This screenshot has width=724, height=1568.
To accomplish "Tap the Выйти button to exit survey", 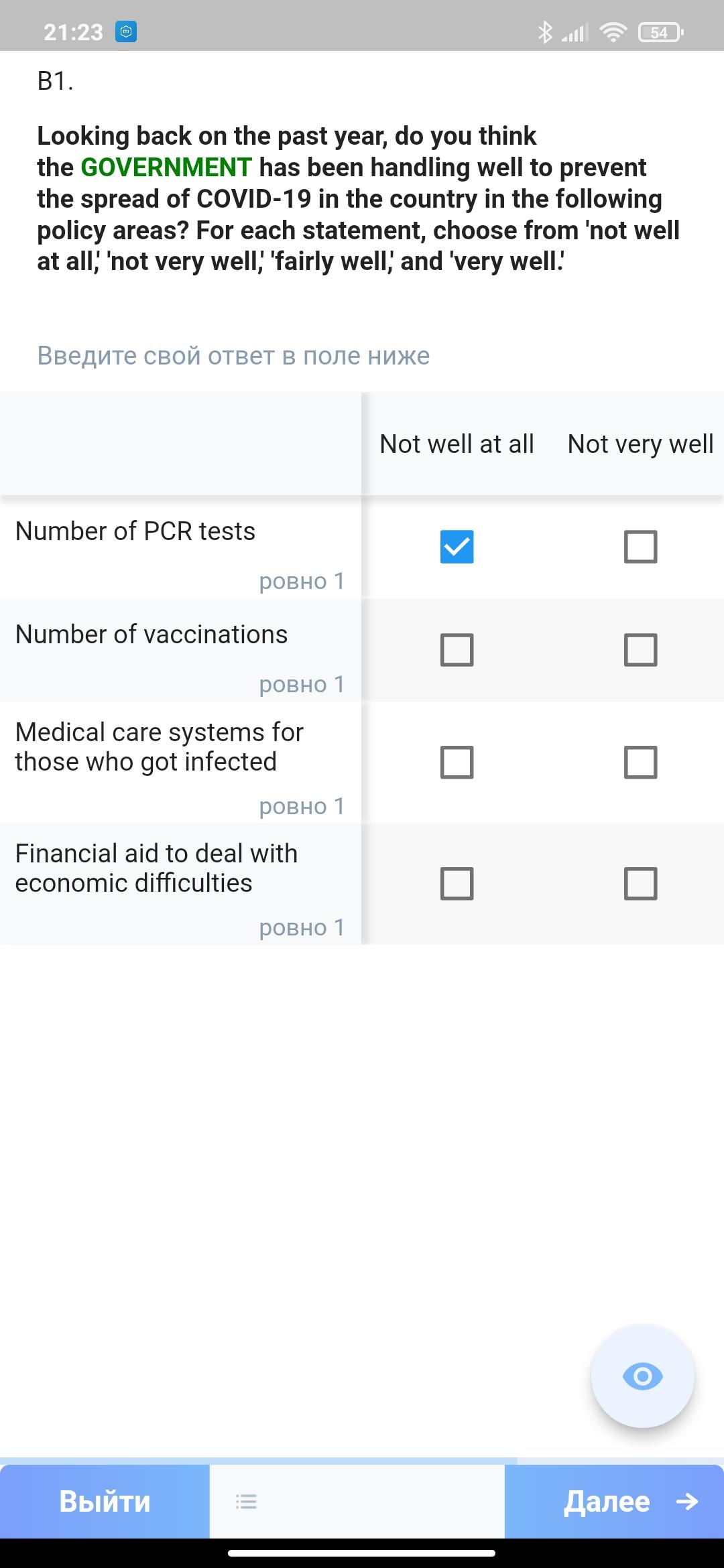I will [105, 1502].
